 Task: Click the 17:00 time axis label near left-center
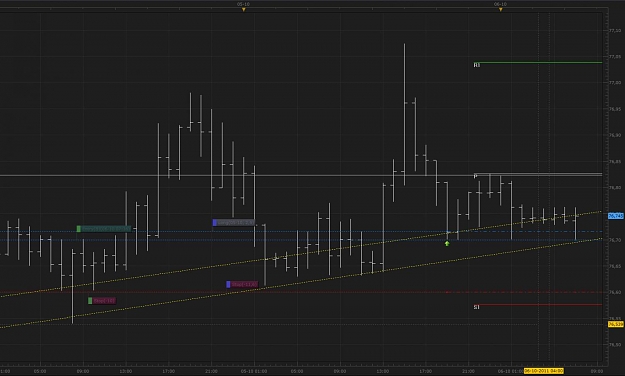pyautogui.click(x=168, y=371)
